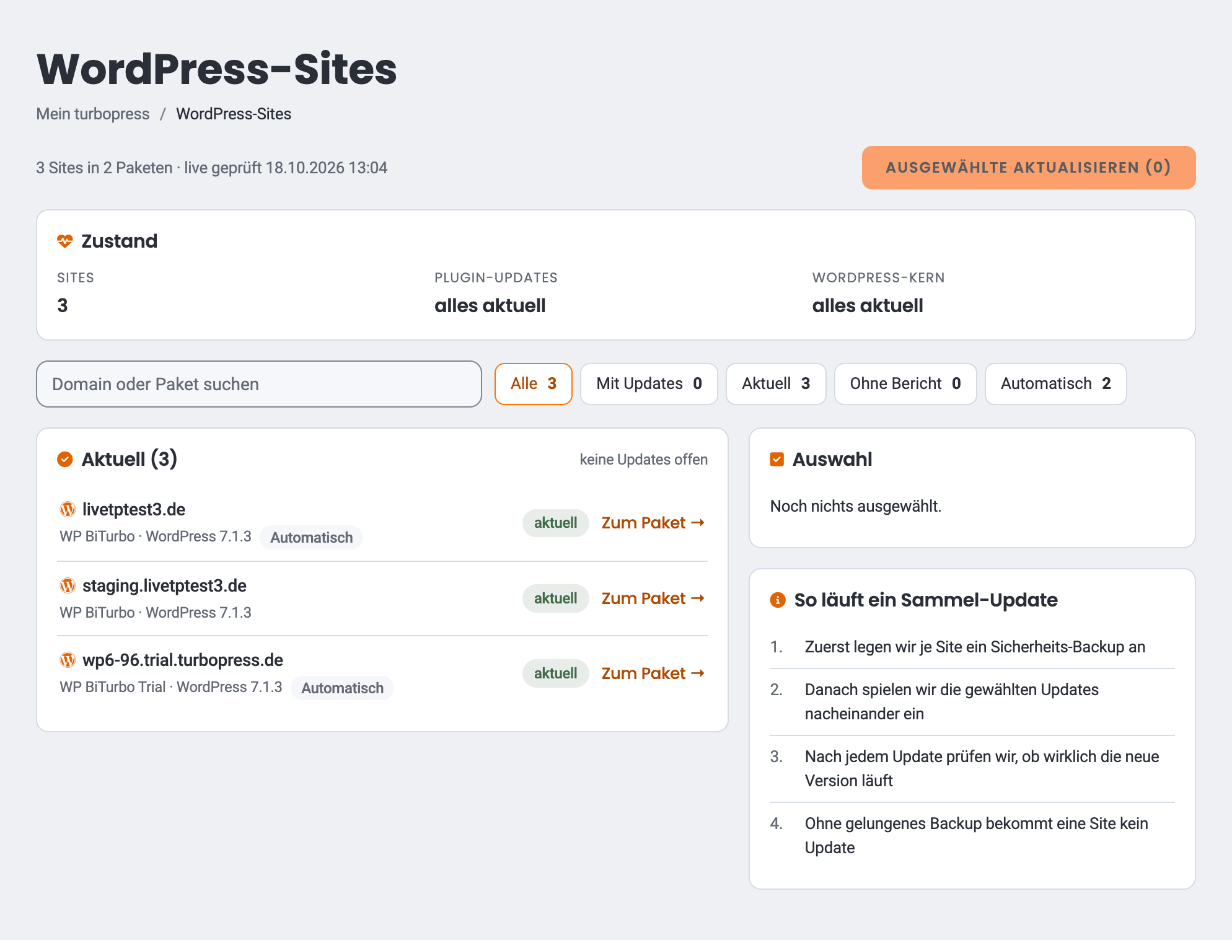
Task: Select the Ohne Bericht filter
Action: tap(905, 384)
